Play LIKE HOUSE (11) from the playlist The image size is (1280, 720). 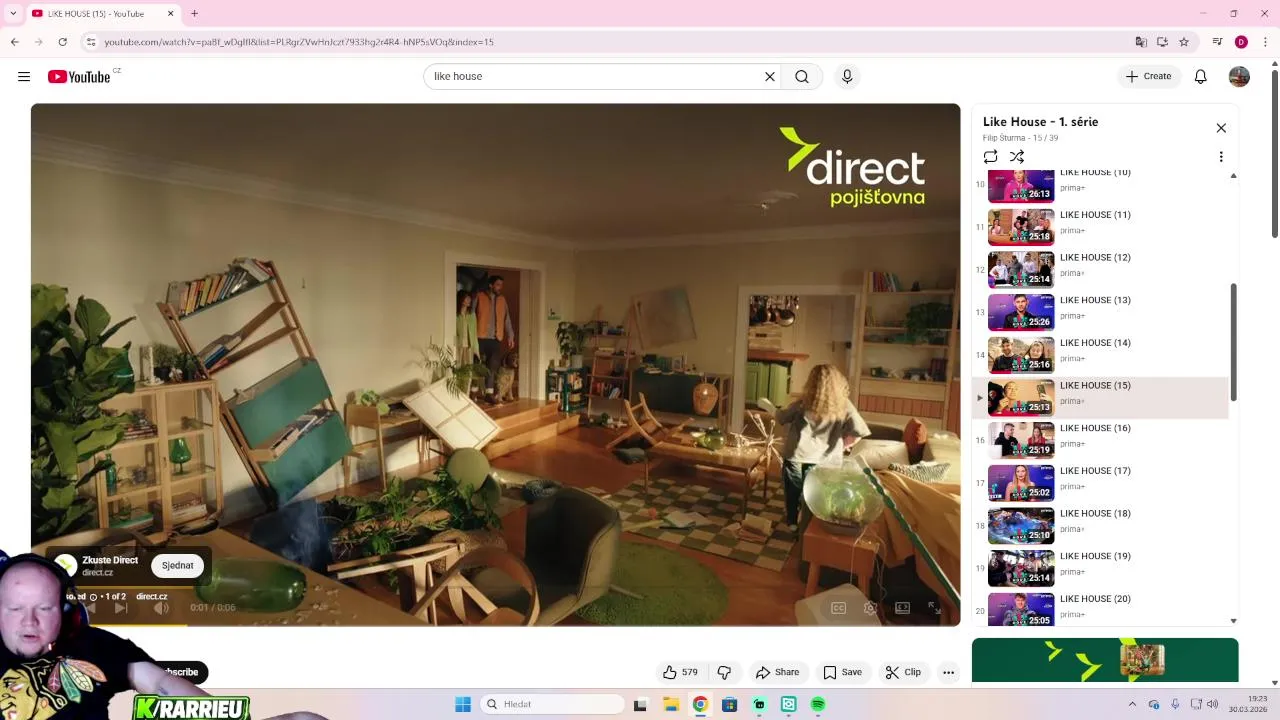tap(1100, 227)
